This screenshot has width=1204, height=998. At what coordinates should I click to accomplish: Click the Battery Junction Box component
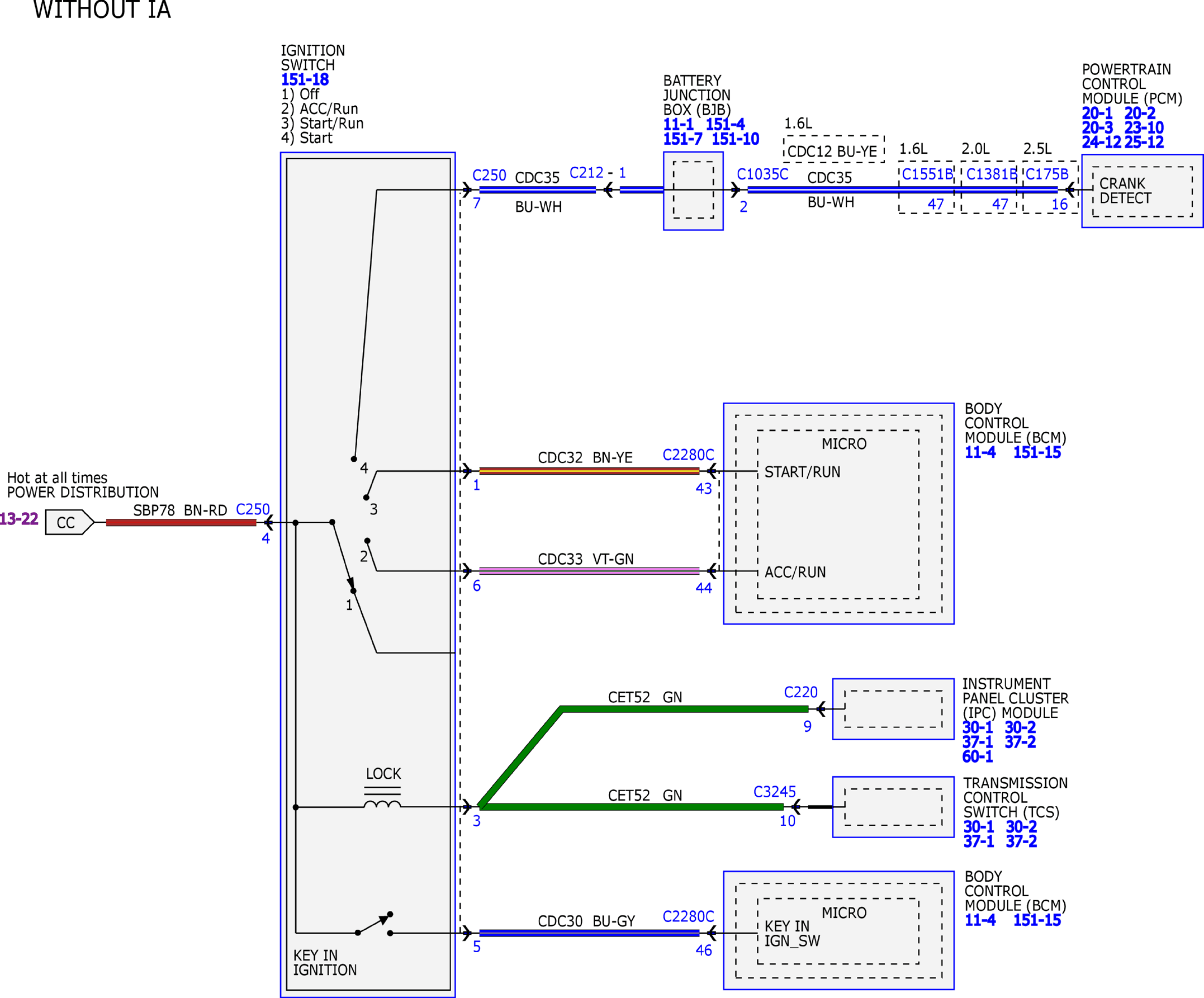(x=693, y=191)
